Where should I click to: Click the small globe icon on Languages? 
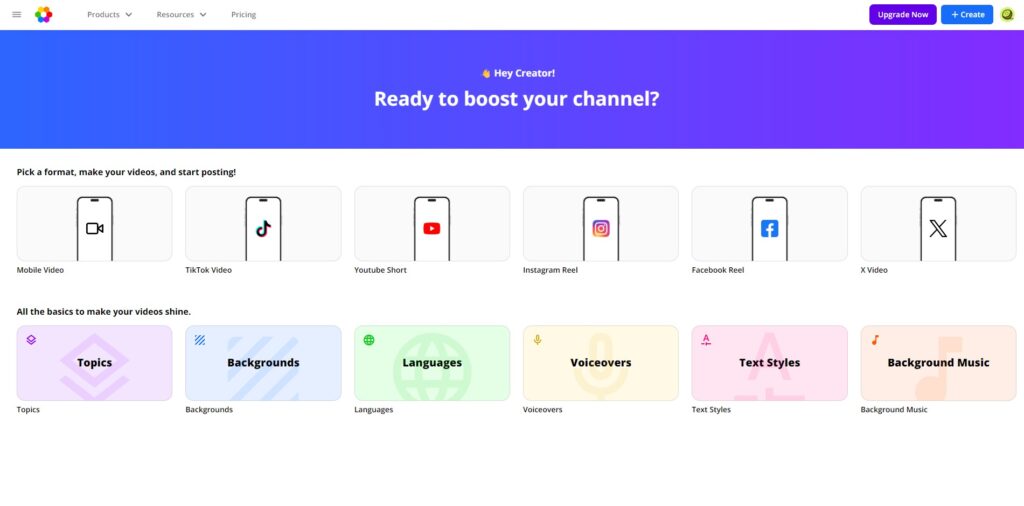(369, 340)
